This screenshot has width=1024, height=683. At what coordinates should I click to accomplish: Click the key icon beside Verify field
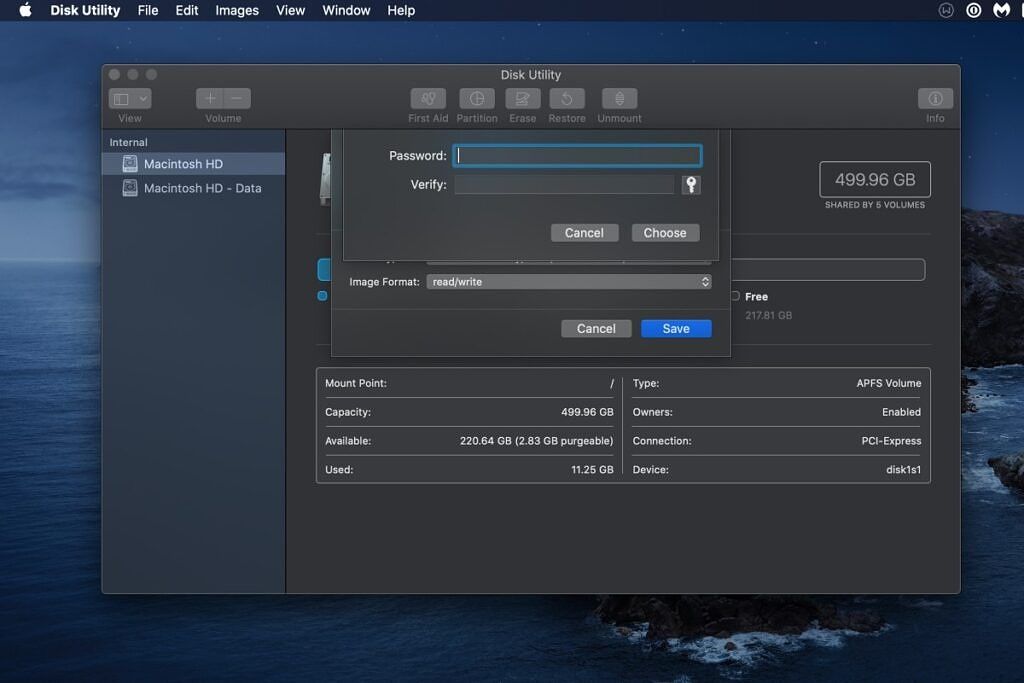click(x=691, y=184)
